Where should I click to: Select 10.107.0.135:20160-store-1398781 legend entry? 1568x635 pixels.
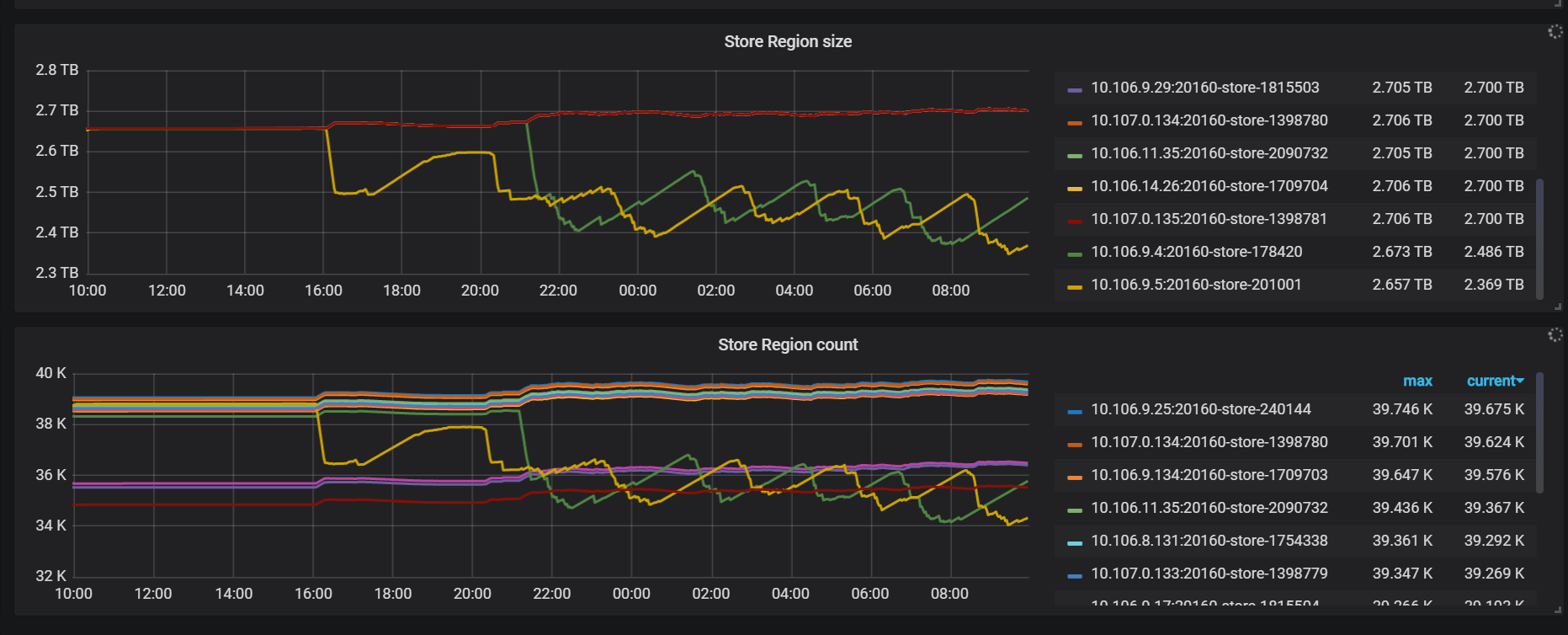pyautogui.click(x=1209, y=219)
